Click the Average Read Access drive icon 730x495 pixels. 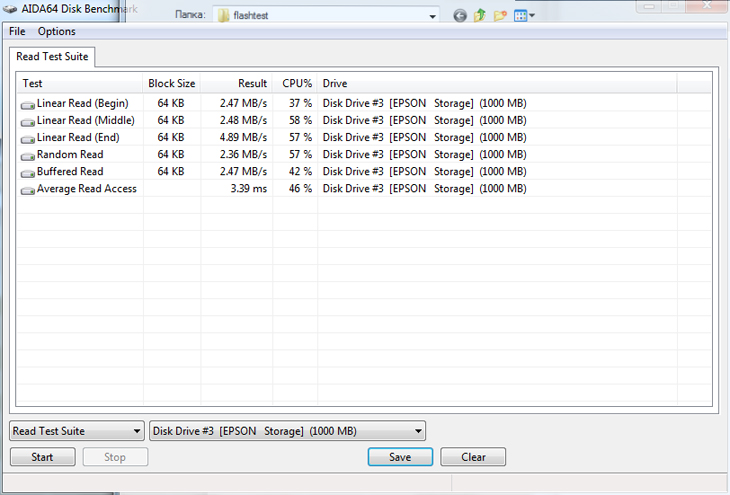tap(27, 190)
